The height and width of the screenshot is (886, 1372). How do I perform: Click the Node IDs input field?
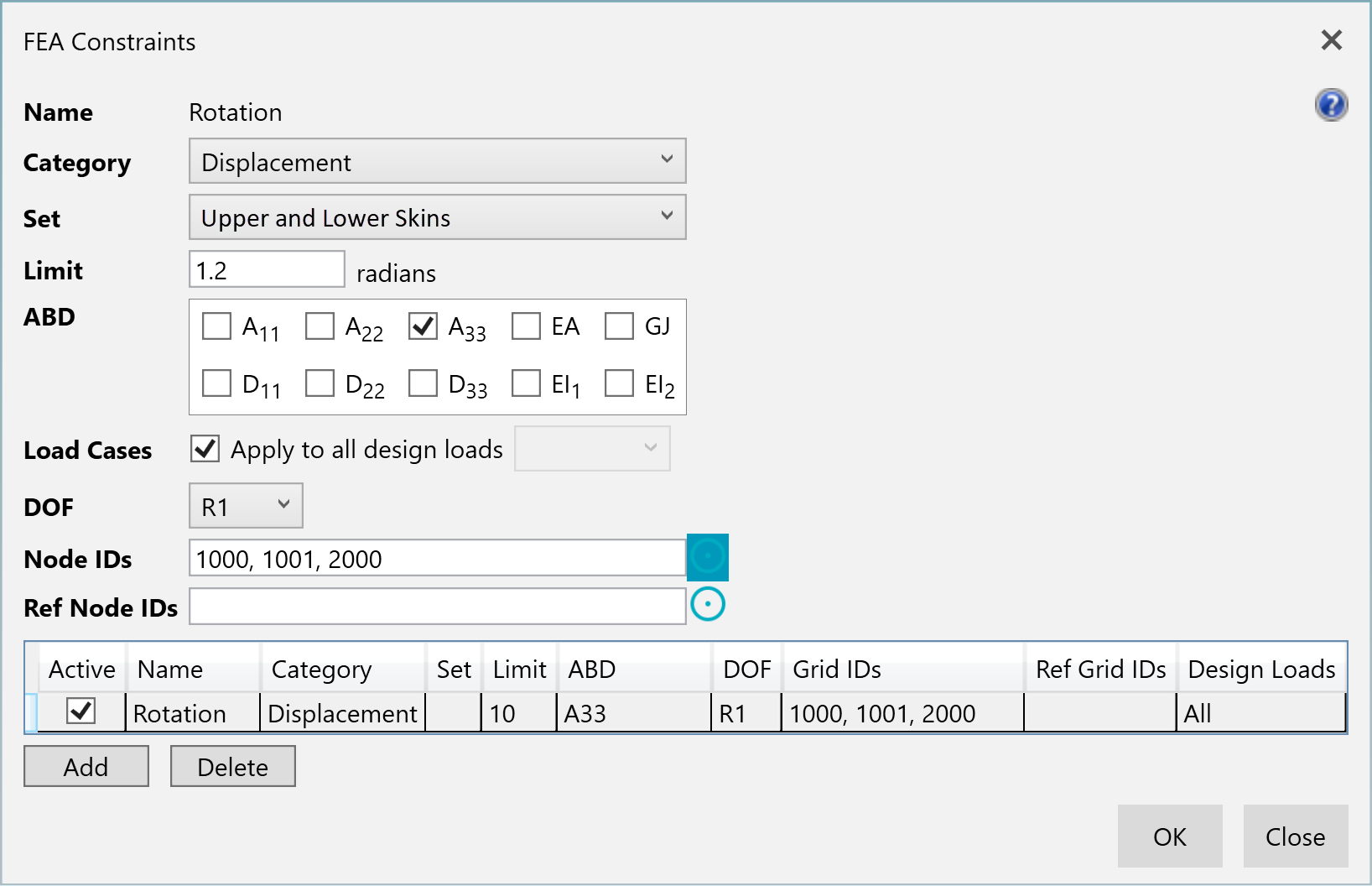coord(438,558)
